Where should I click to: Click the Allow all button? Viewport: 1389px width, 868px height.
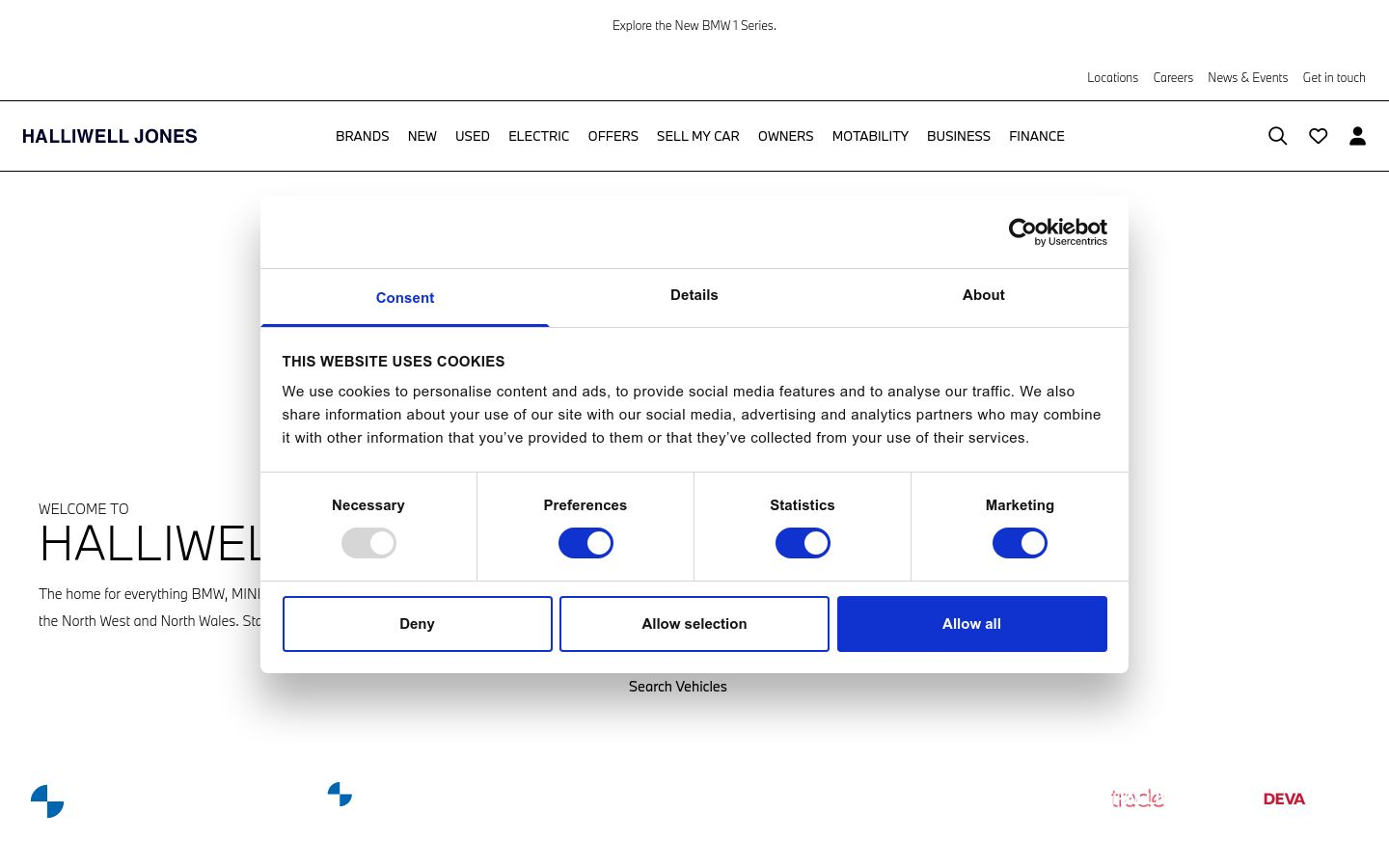pos(972,624)
